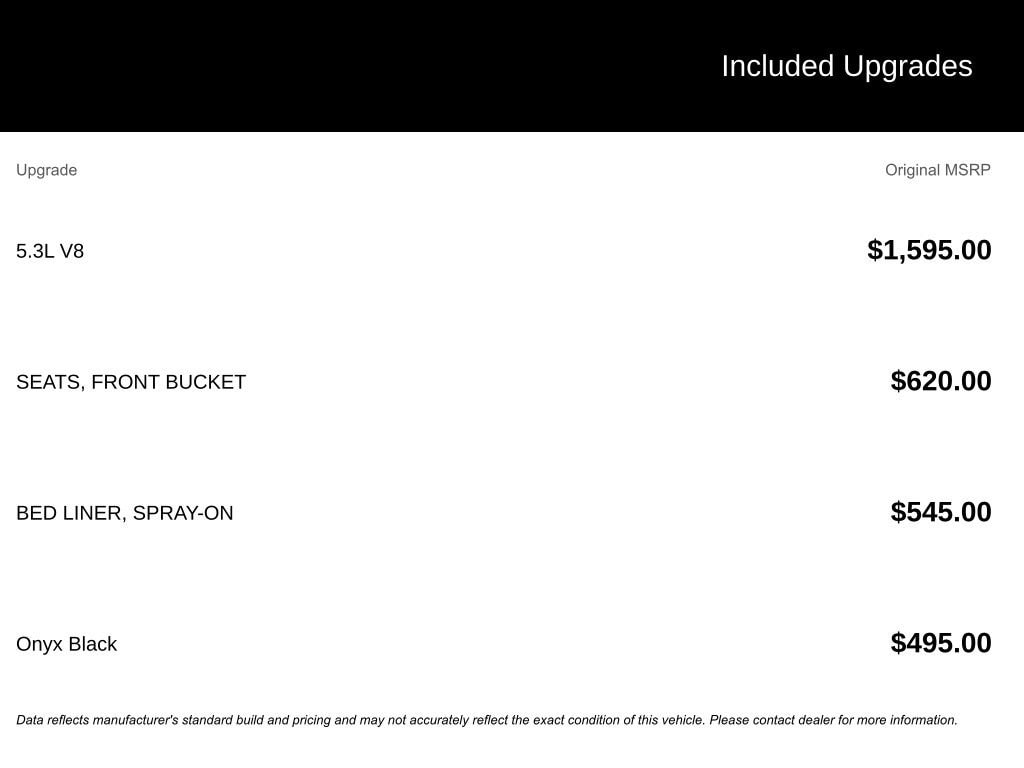This screenshot has height=768, width=1024.
Task: Click the $495.00 price value
Action: tap(941, 643)
